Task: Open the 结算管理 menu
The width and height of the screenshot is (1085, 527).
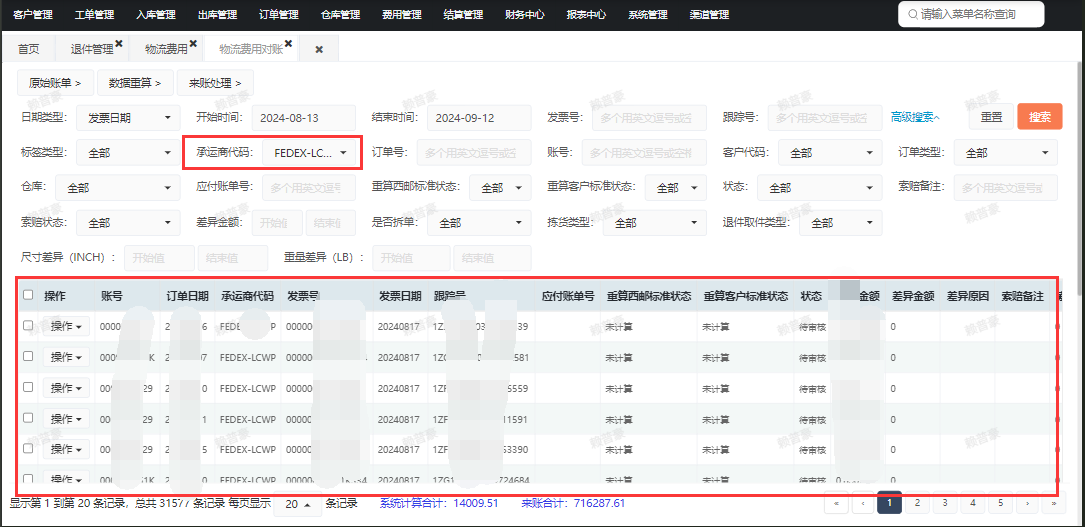Action: tap(463, 15)
